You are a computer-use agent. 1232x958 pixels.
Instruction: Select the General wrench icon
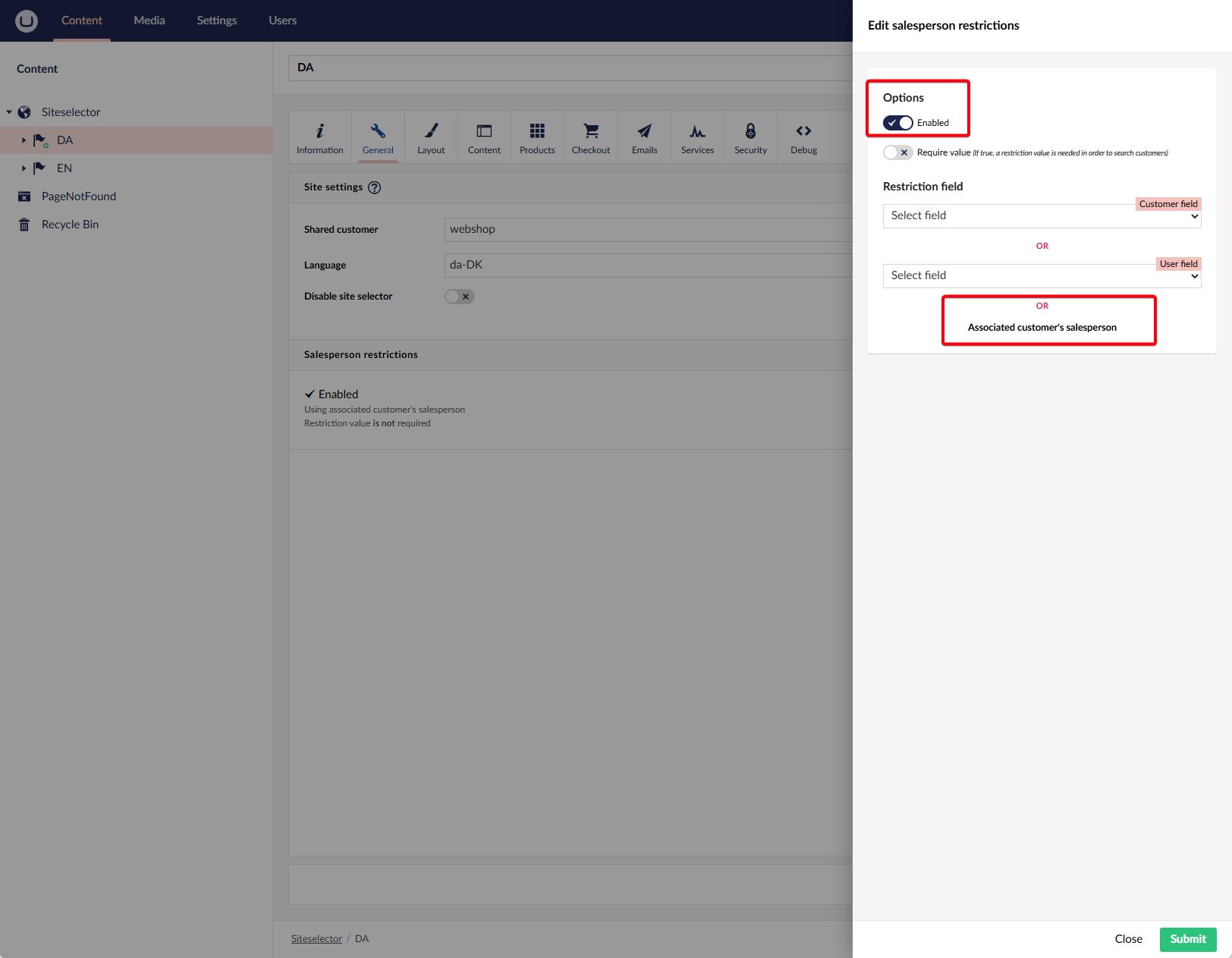tap(378, 131)
